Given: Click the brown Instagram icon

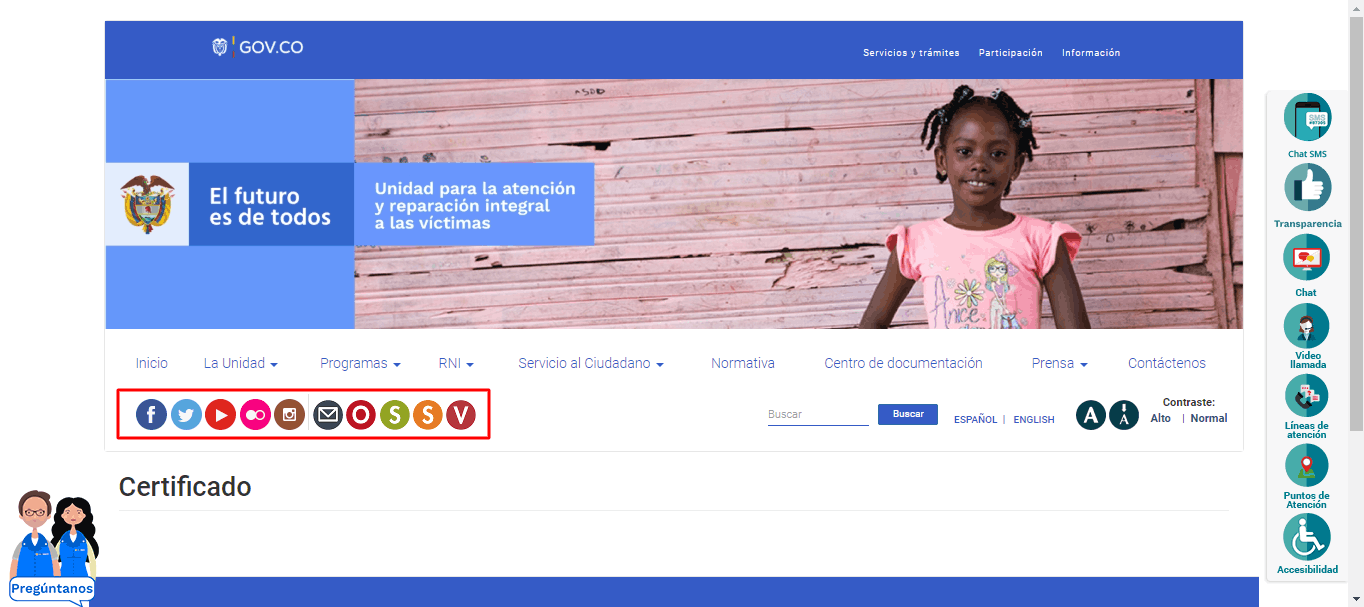Looking at the screenshot, I should pos(289,414).
